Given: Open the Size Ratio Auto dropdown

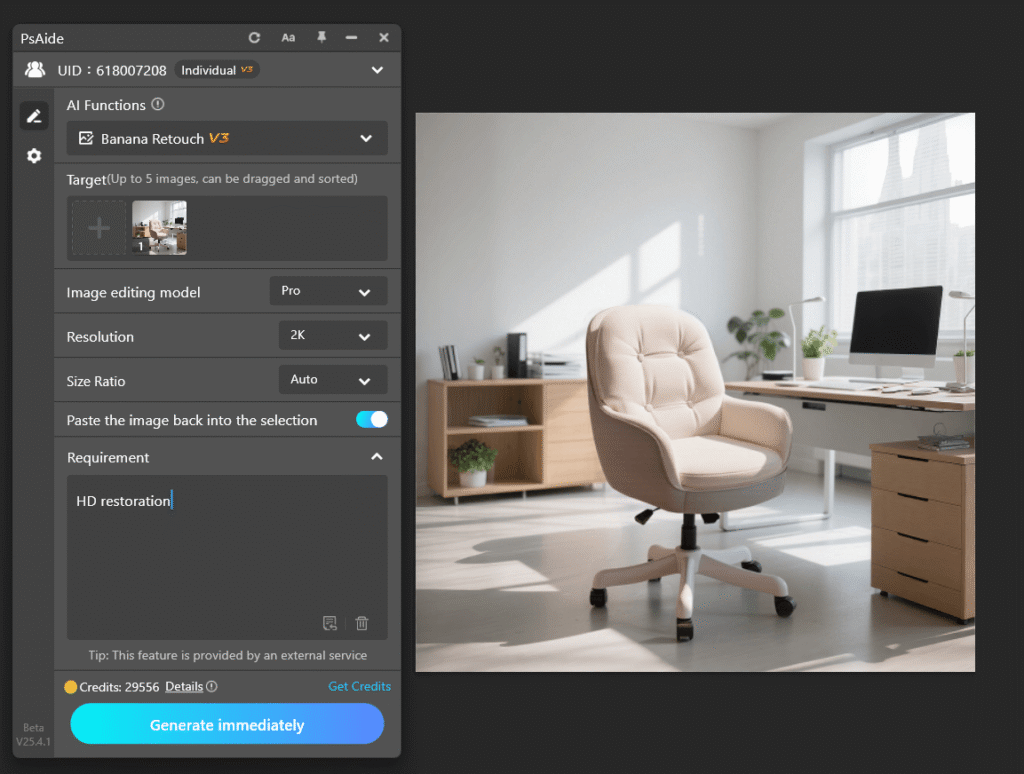Looking at the screenshot, I should coord(332,380).
